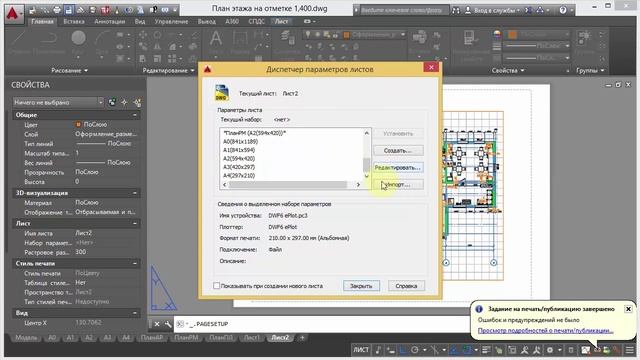Click object color swatch in Свойства ribbon panel
This screenshot has height=360, width=640.
click(x=513, y=35)
